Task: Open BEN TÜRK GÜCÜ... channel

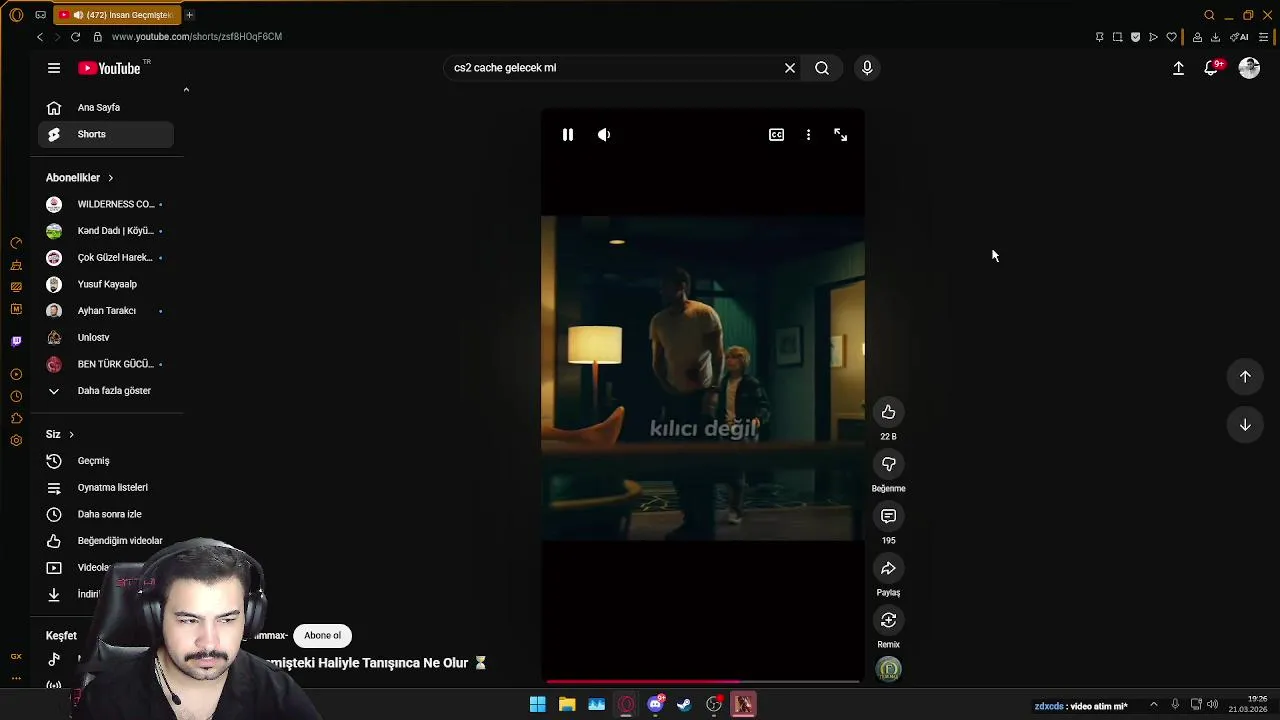Action: tap(106, 364)
